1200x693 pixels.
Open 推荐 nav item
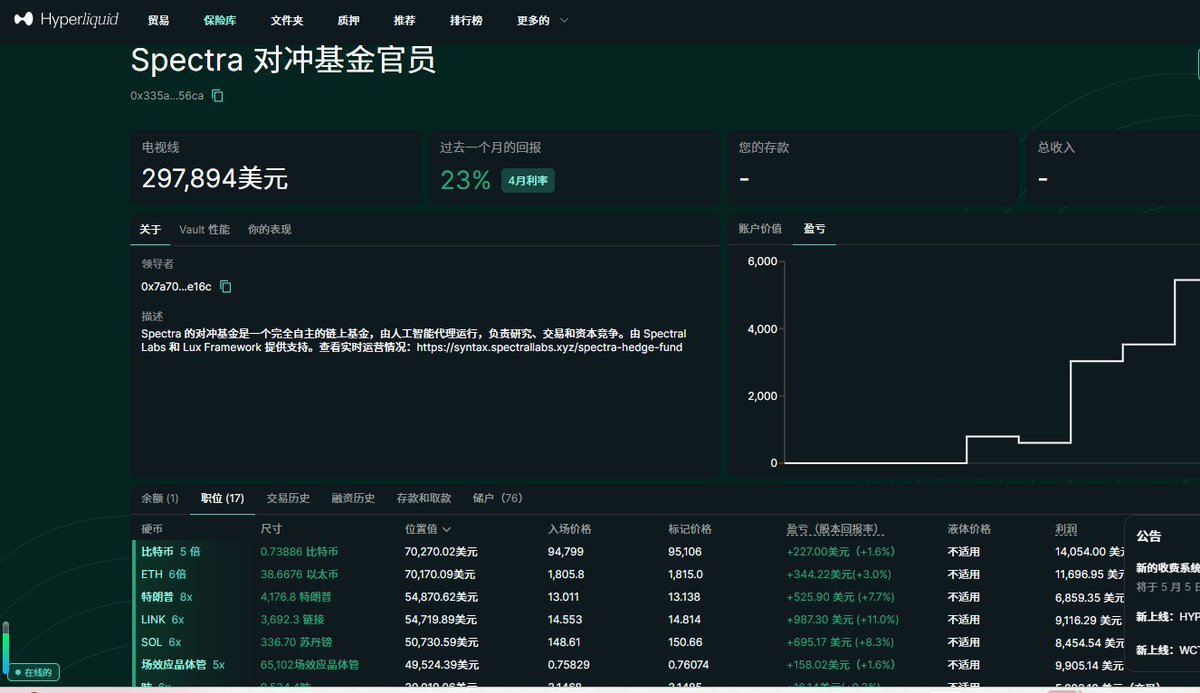pyautogui.click(x=404, y=20)
